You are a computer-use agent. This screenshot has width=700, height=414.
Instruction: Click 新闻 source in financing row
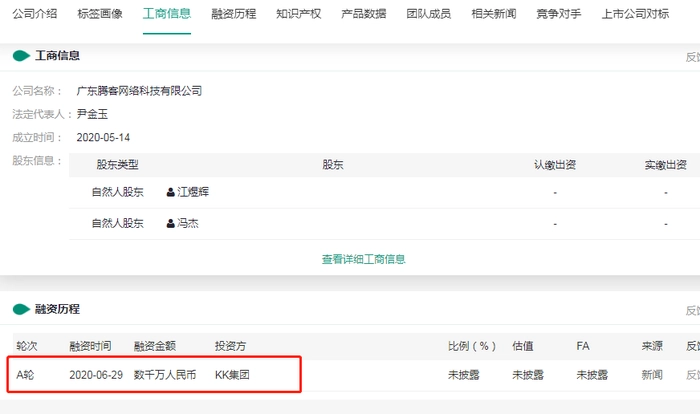pos(652,375)
